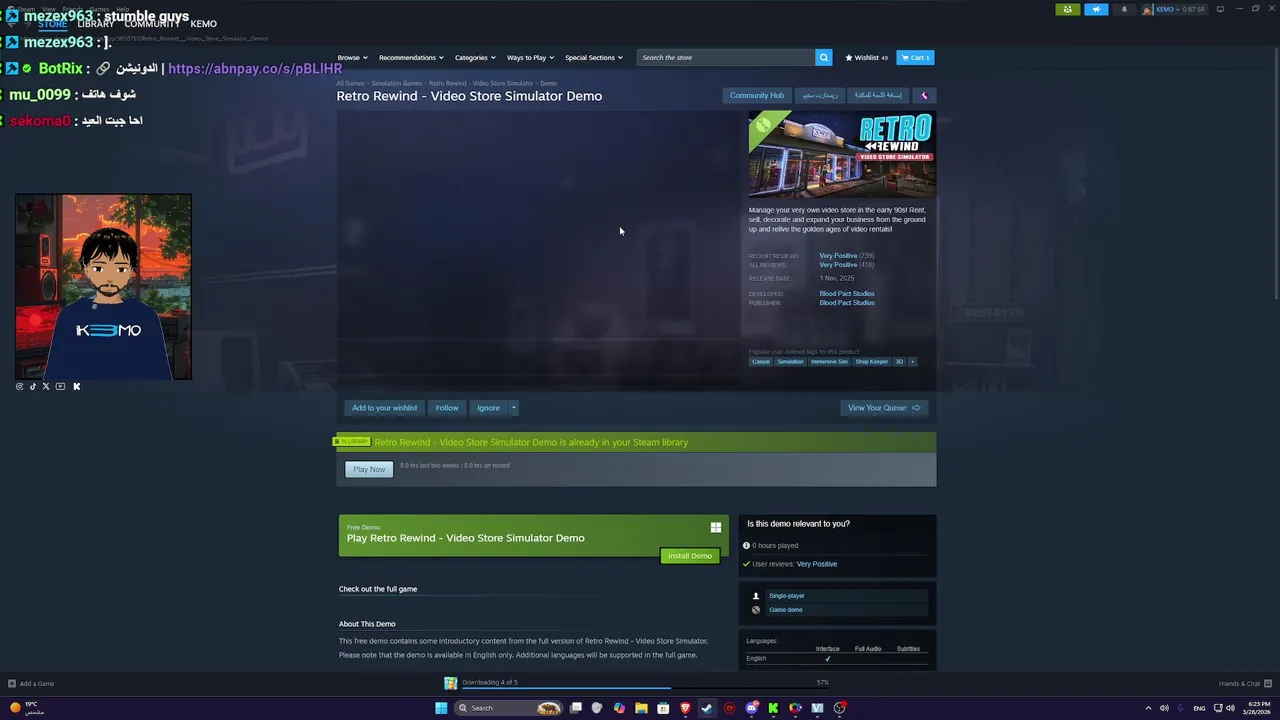Click the Single-player feature icon
This screenshot has width=1280, height=720.
click(x=756, y=596)
